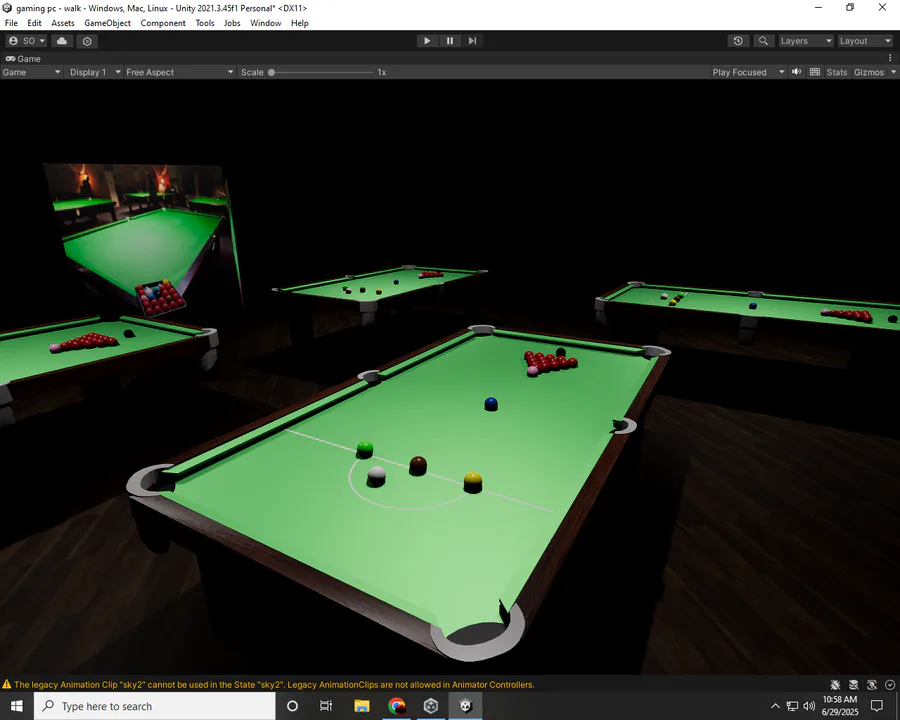Open the Help menu
900x720 pixels.
point(300,23)
